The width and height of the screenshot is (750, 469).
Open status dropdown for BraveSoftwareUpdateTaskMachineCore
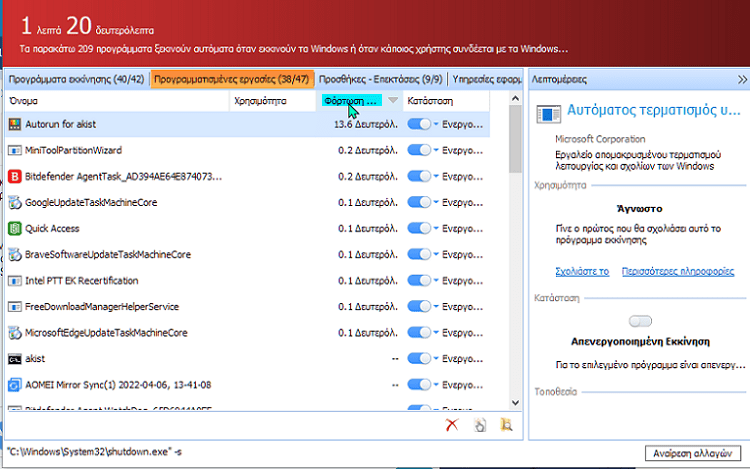pos(436,254)
